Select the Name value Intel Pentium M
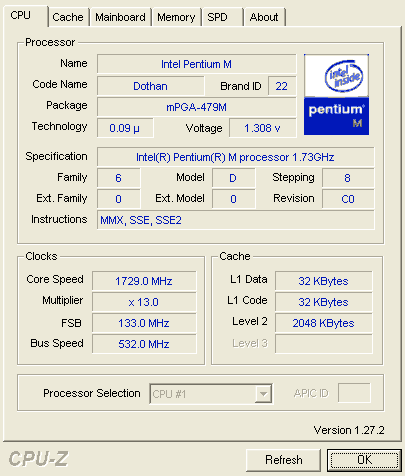 [196, 64]
